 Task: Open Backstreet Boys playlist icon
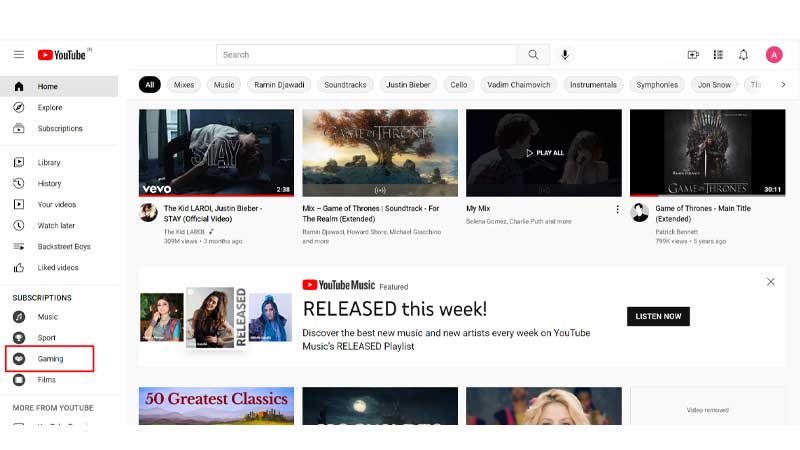[x=19, y=246]
